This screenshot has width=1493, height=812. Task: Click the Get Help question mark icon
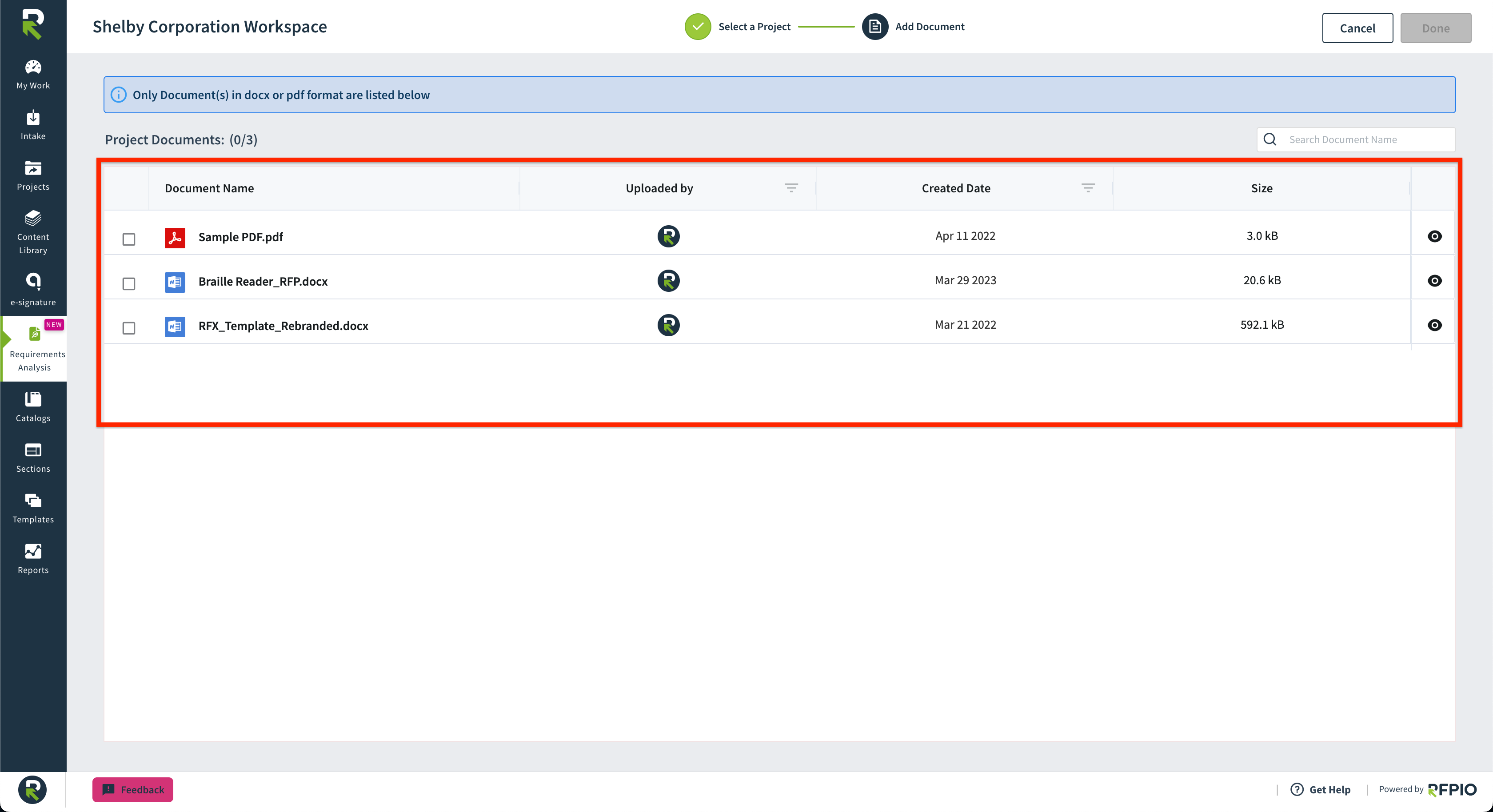click(1297, 789)
